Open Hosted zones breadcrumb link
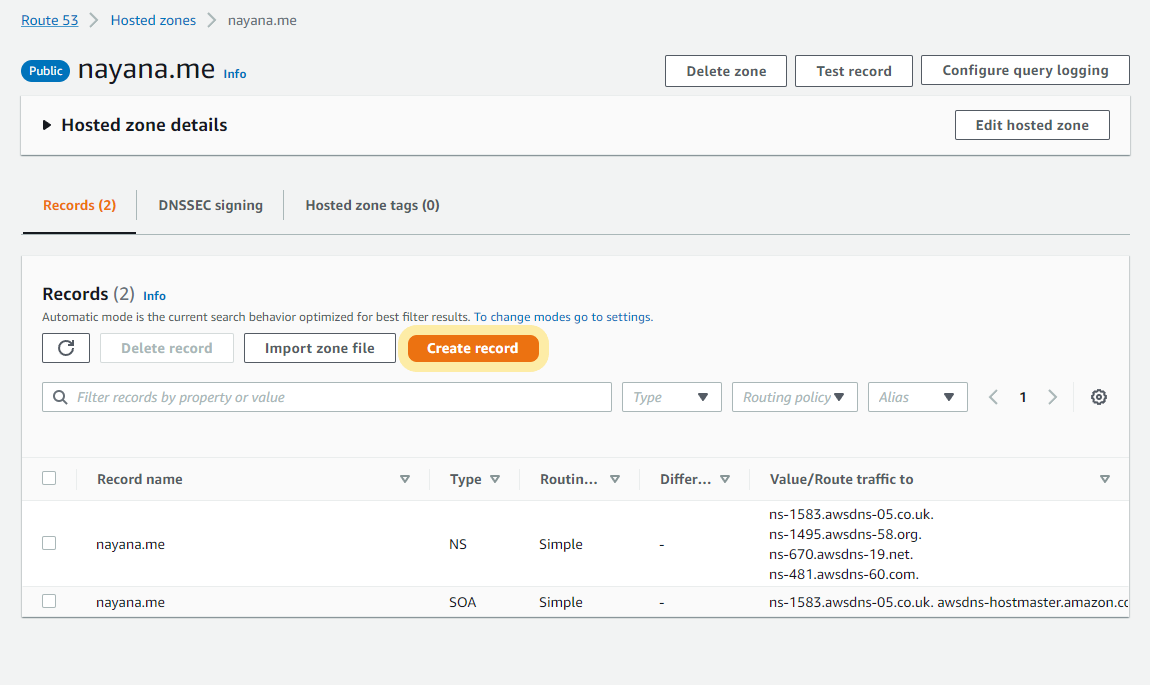Image resolution: width=1150 pixels, height=685 pixels. 153,21
